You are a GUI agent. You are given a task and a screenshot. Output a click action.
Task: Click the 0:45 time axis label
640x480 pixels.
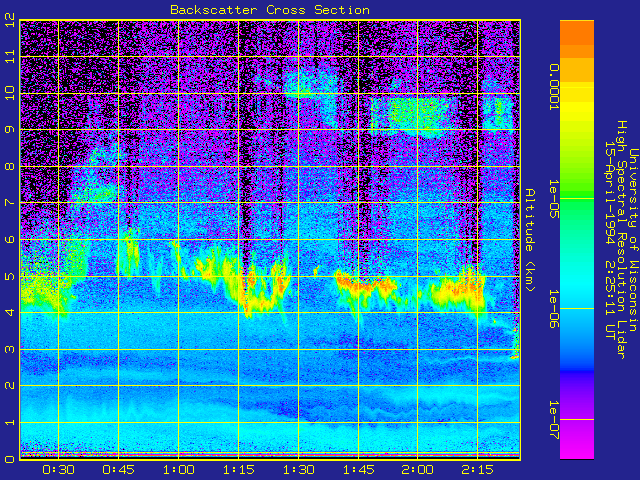point(118,470)
